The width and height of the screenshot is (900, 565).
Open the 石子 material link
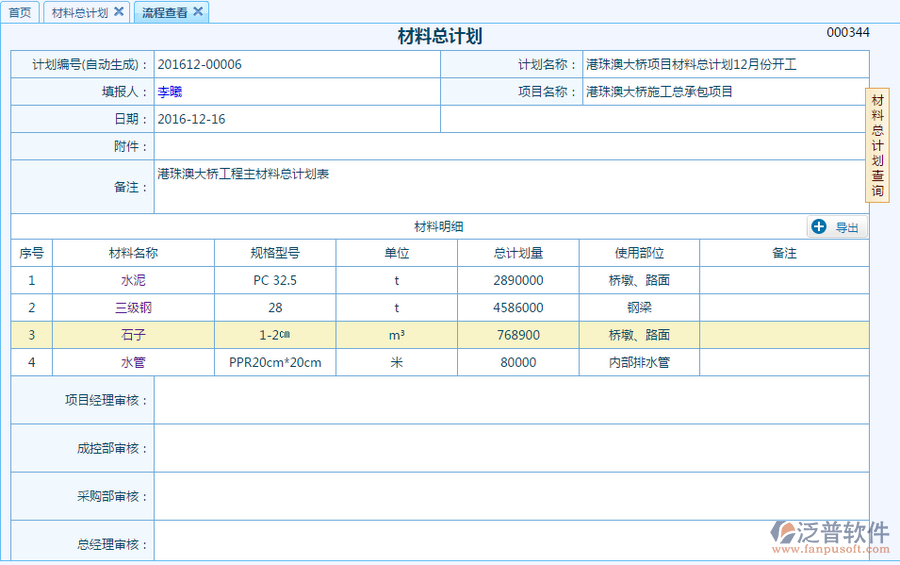point(133,335)
